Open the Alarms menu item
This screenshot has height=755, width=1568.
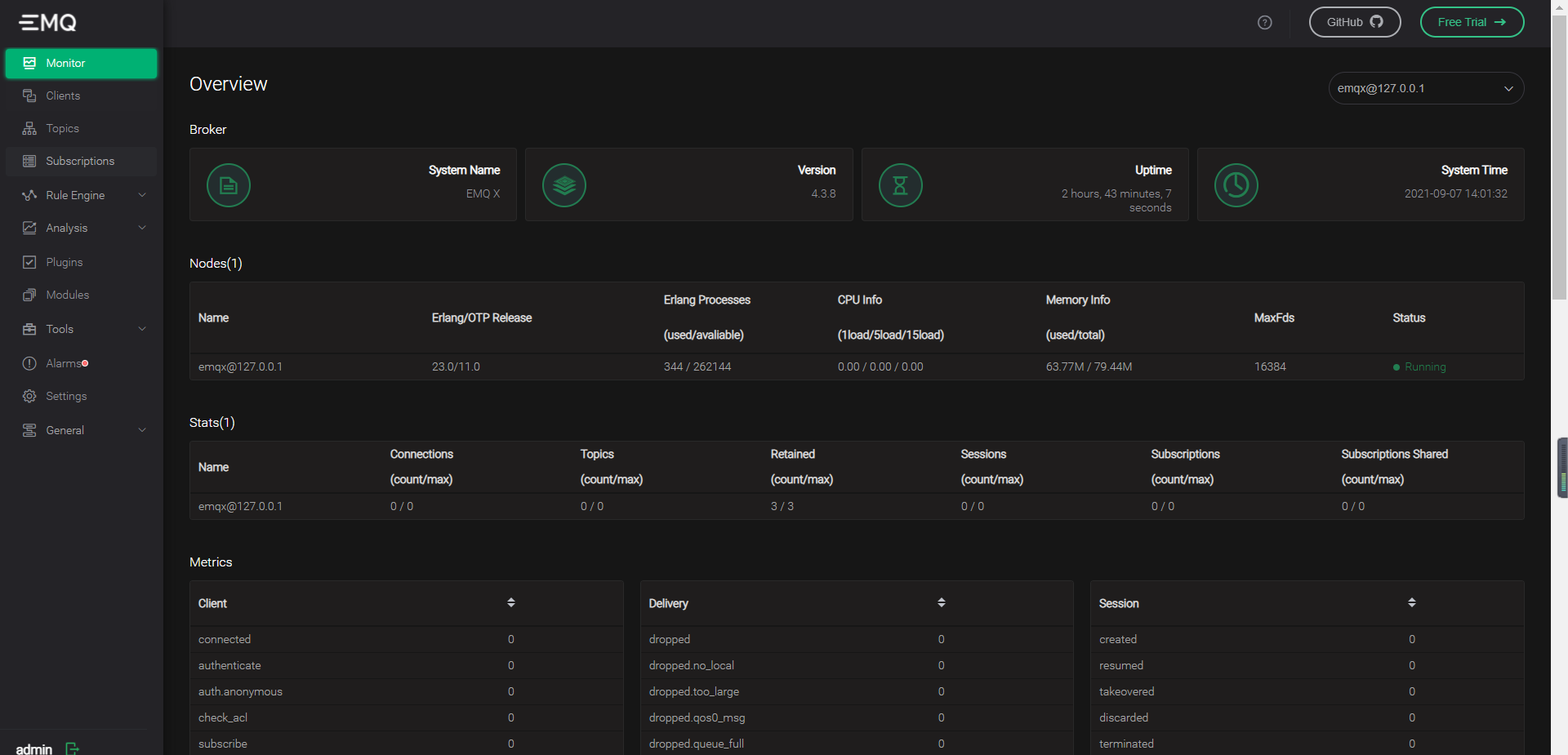[81, 363]
